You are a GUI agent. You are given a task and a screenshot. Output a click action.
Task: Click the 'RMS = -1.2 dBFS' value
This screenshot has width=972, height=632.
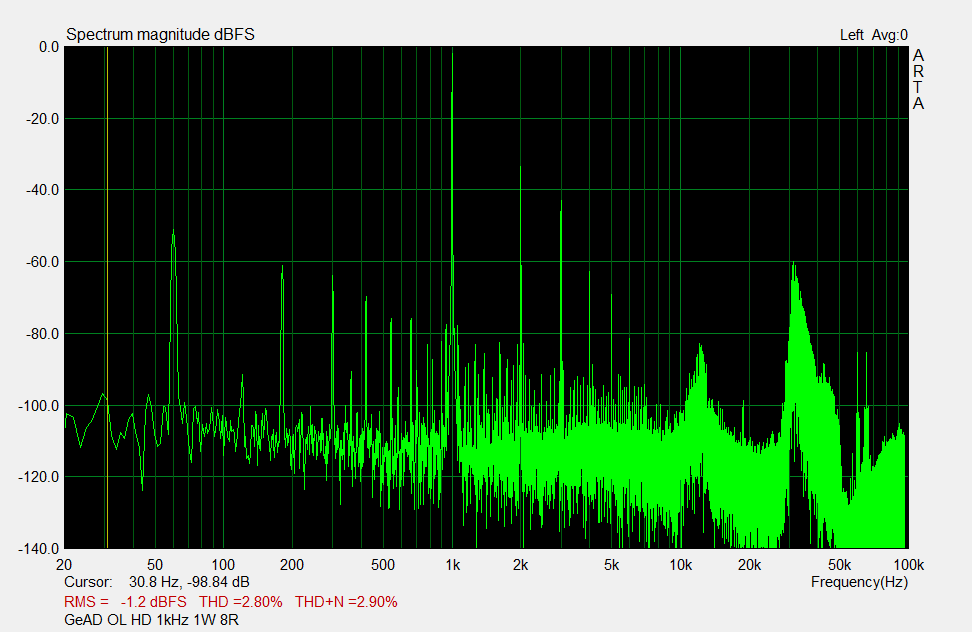tap(125, 602)
